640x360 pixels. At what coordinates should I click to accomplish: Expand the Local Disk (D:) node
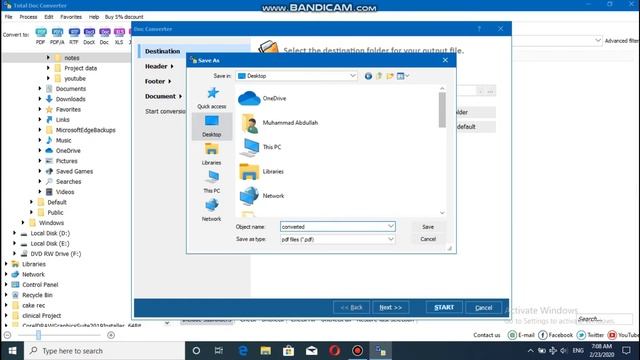(15, 233)
